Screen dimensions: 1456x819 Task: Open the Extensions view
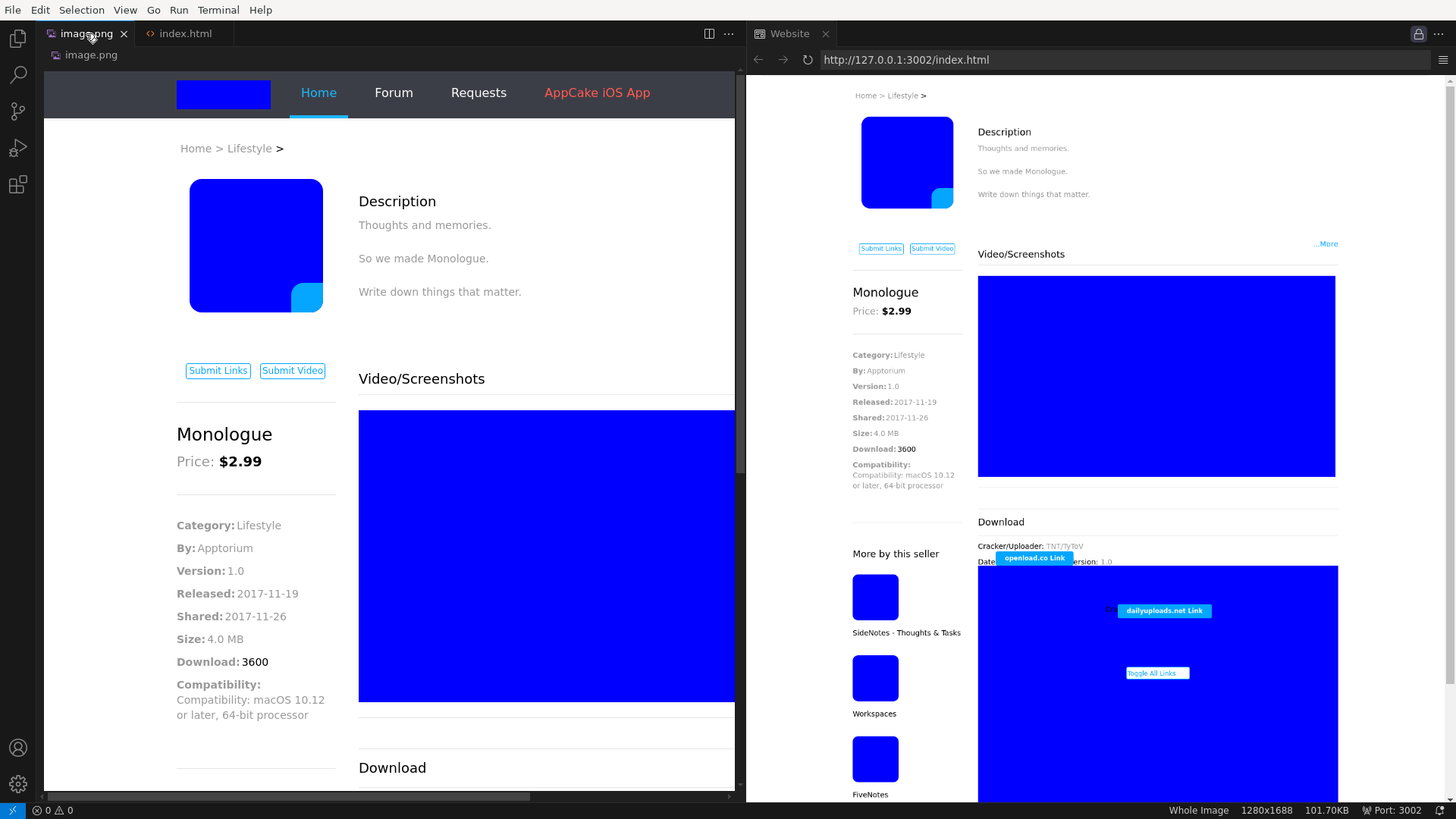tap(18, 184)
